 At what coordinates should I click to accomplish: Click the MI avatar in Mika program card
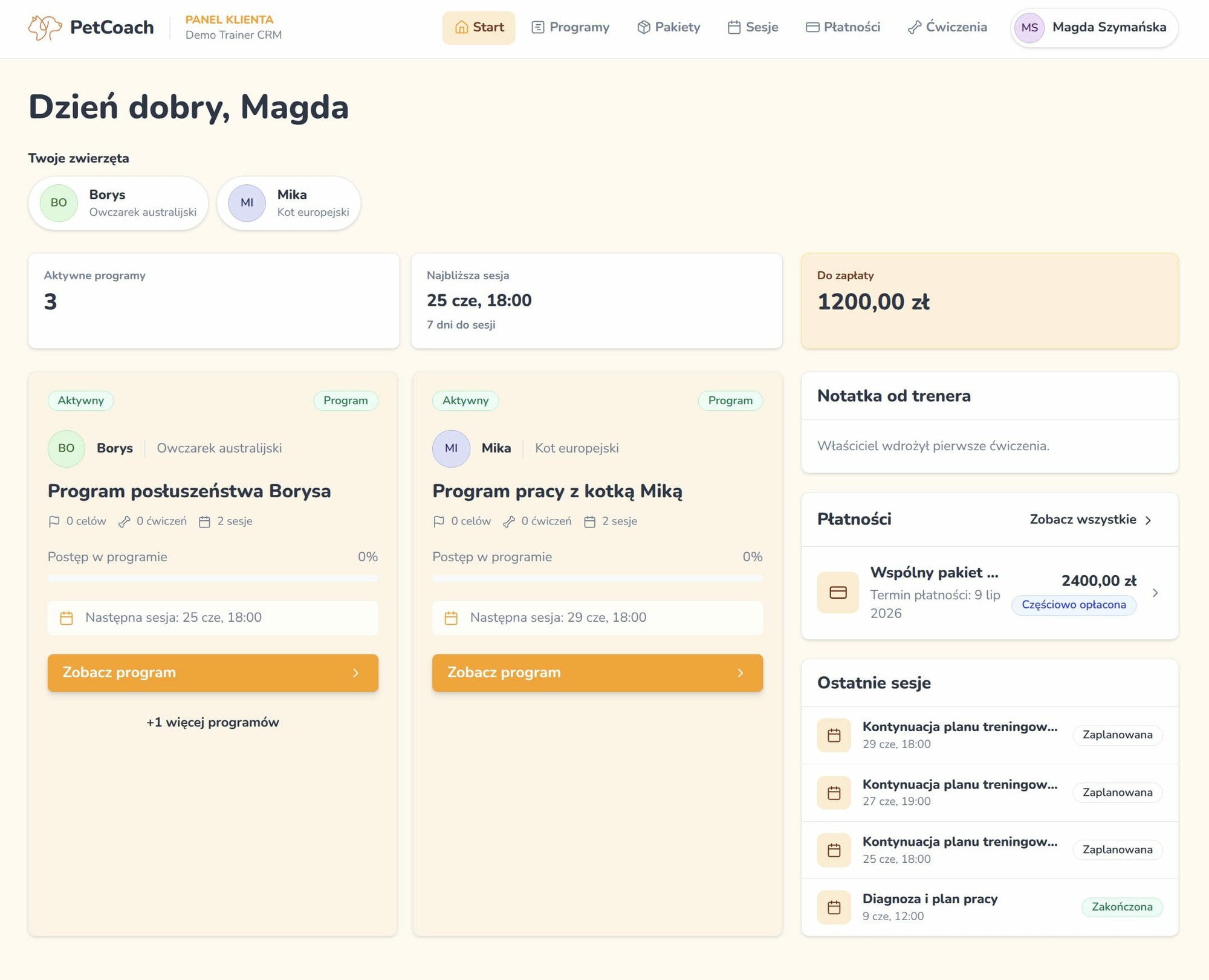(x=451, y=448)
